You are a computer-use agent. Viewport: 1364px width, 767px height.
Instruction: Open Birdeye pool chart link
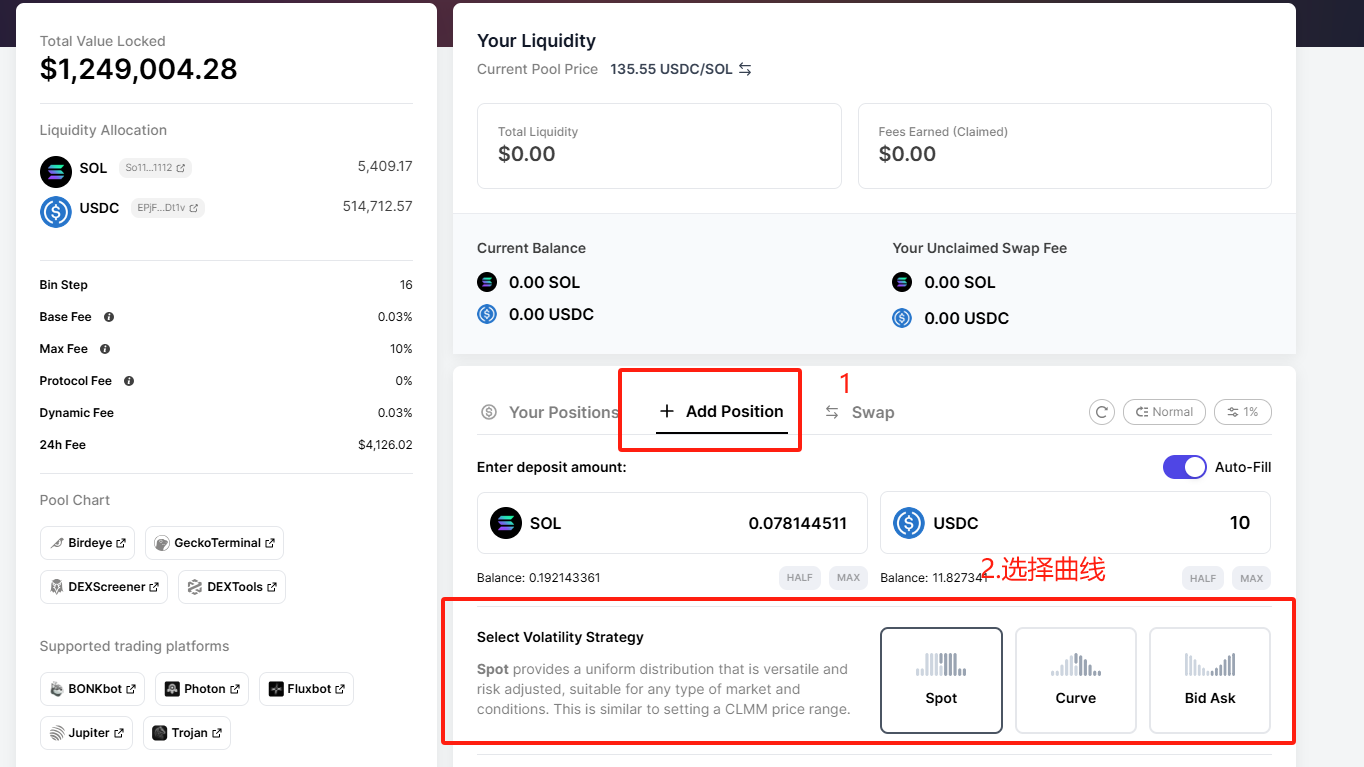(x=88, y=543)
